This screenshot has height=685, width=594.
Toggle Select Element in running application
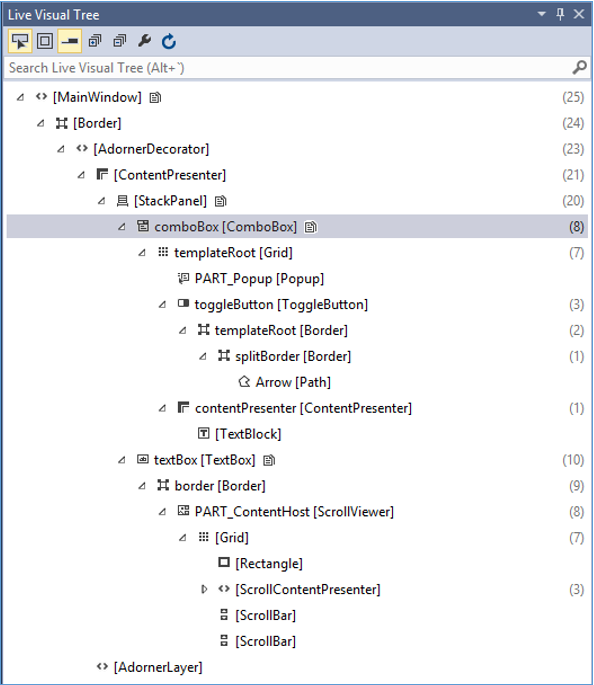point(20,42)
